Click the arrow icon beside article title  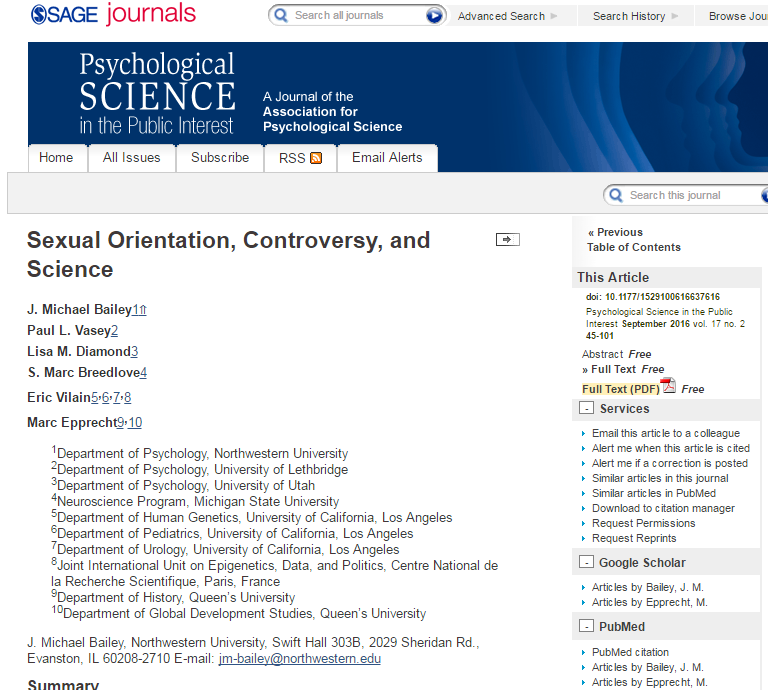(x=508, y=239)
